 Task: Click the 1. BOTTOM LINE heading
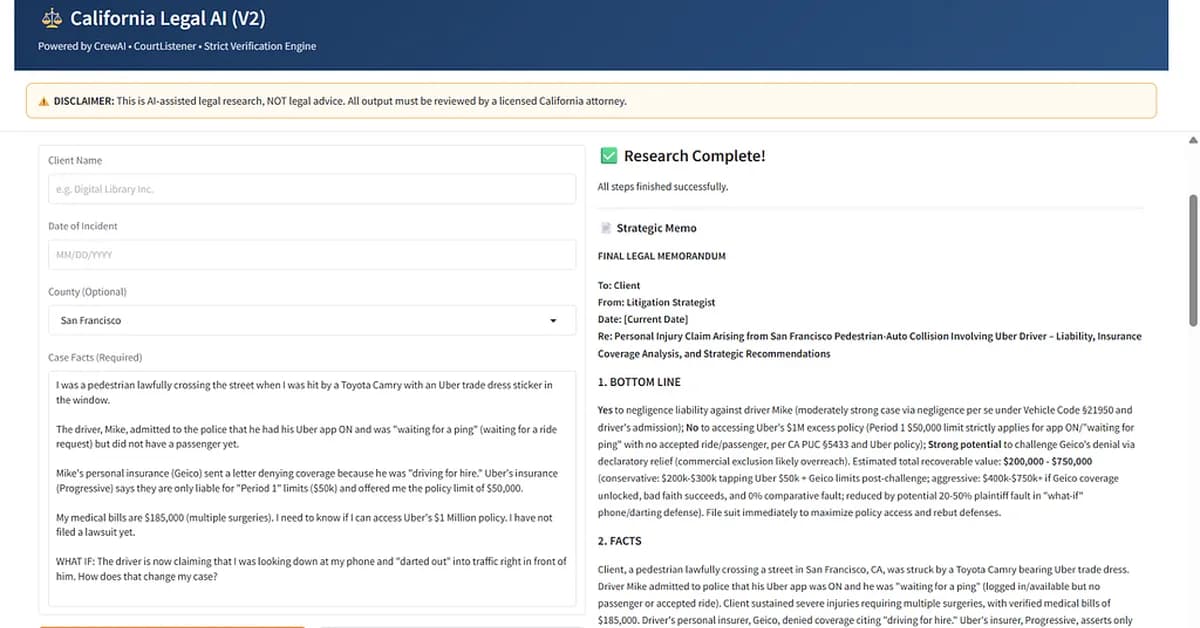(640, 382)
